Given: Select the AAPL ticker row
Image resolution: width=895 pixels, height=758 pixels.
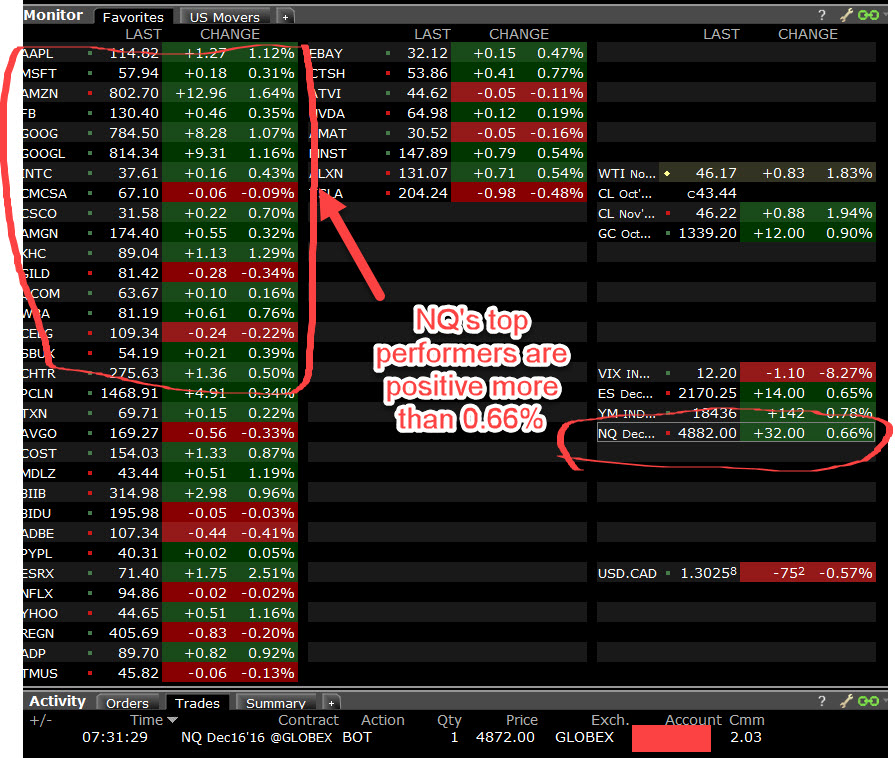Looking at the screenshot, I should tap(160, 53).
